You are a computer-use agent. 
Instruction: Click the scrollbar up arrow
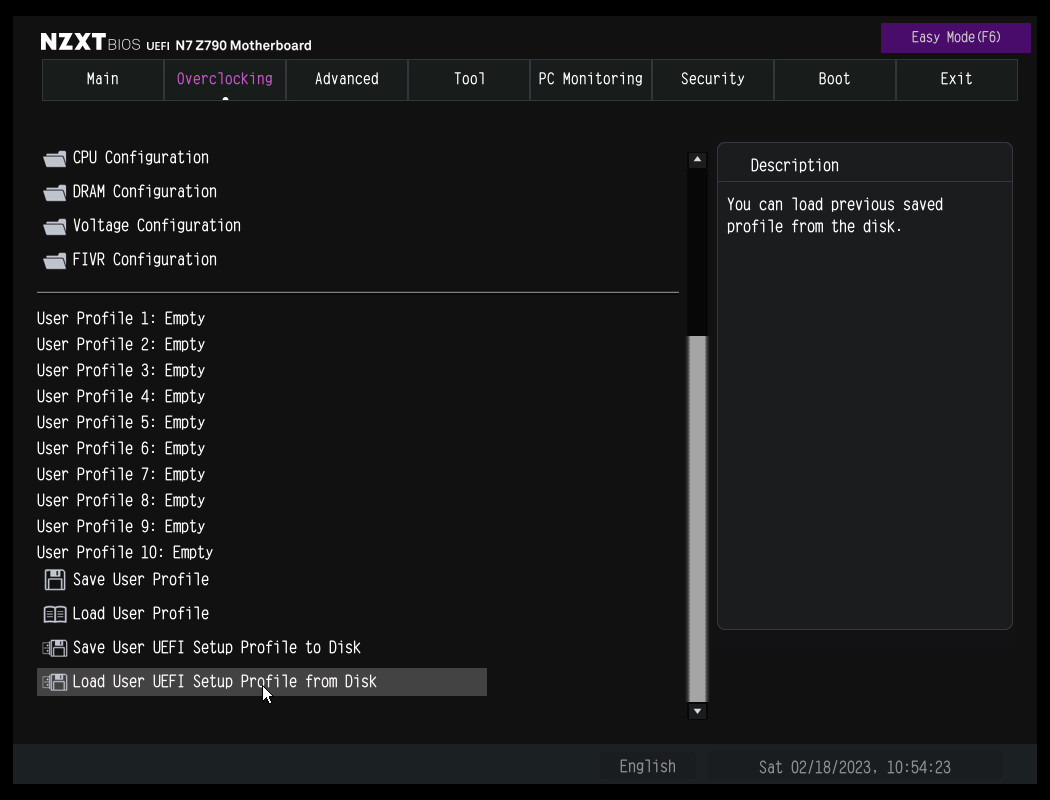click(698, 160)
